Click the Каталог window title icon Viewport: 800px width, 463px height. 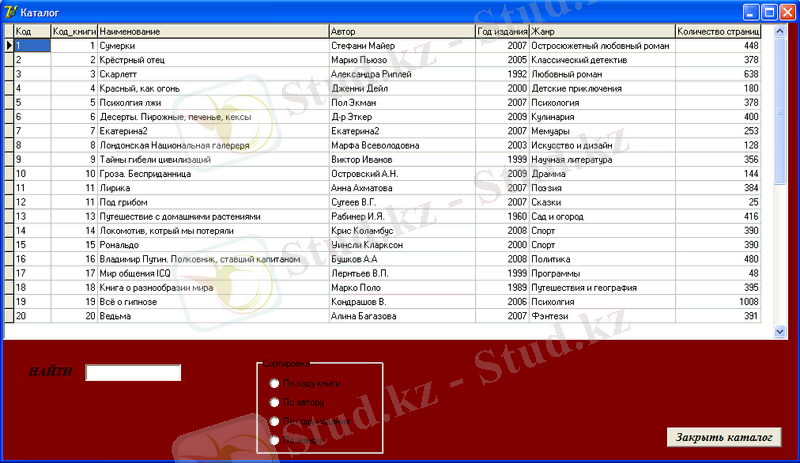[x=11, y=12]
